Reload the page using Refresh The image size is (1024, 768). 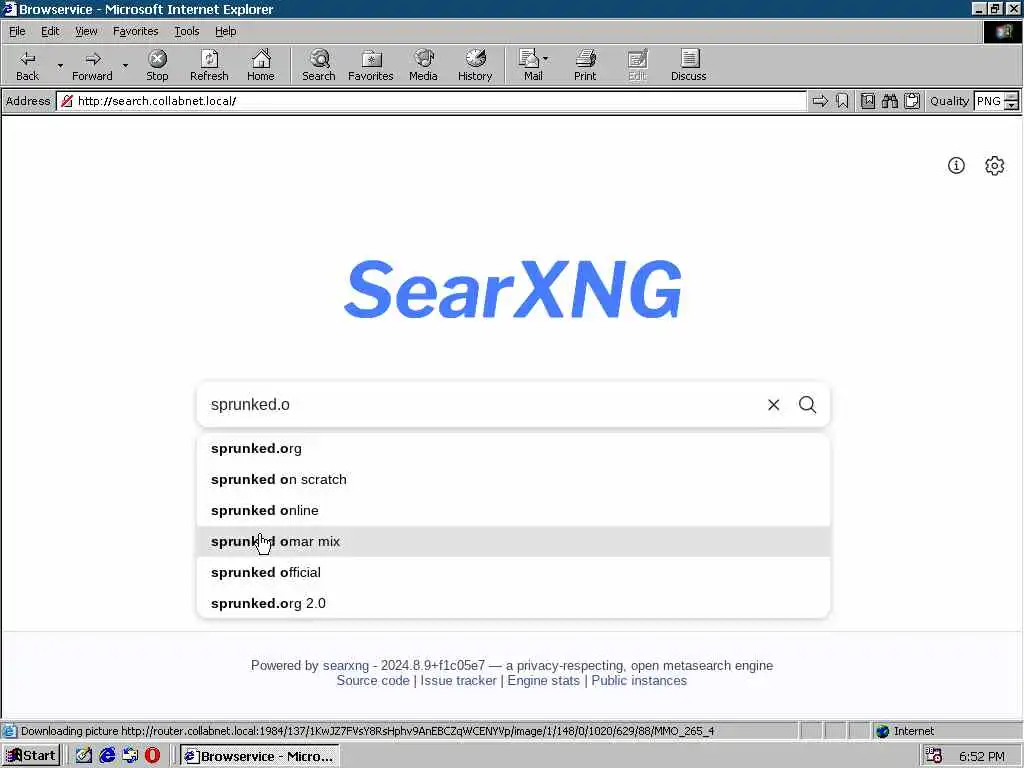(x=209, y=65)
